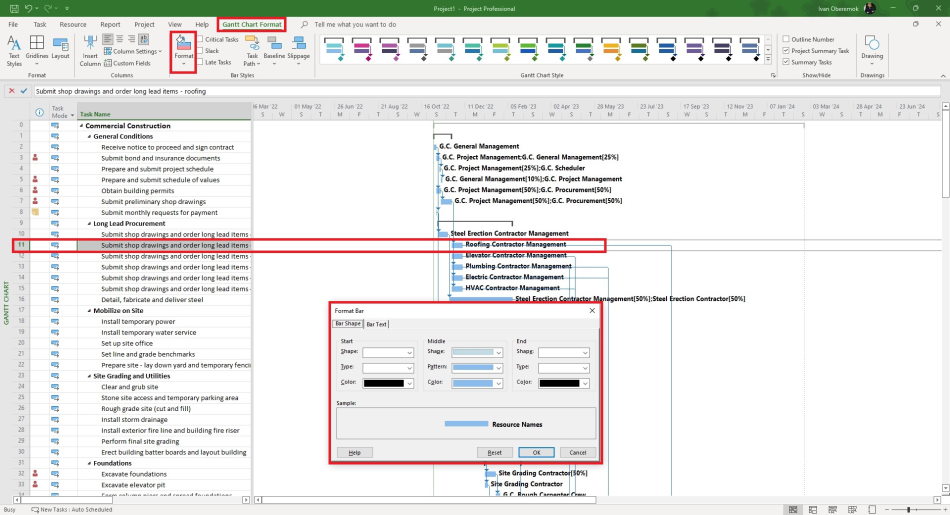Open the Gridlines tool
Screen dimensions: 950x515
(x=36, y=51)
